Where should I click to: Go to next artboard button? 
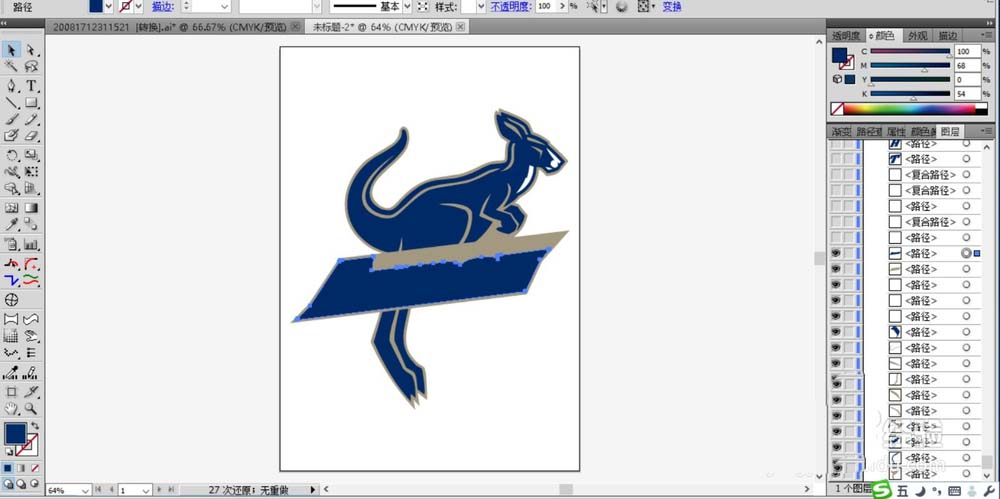[x=160, y=490]
